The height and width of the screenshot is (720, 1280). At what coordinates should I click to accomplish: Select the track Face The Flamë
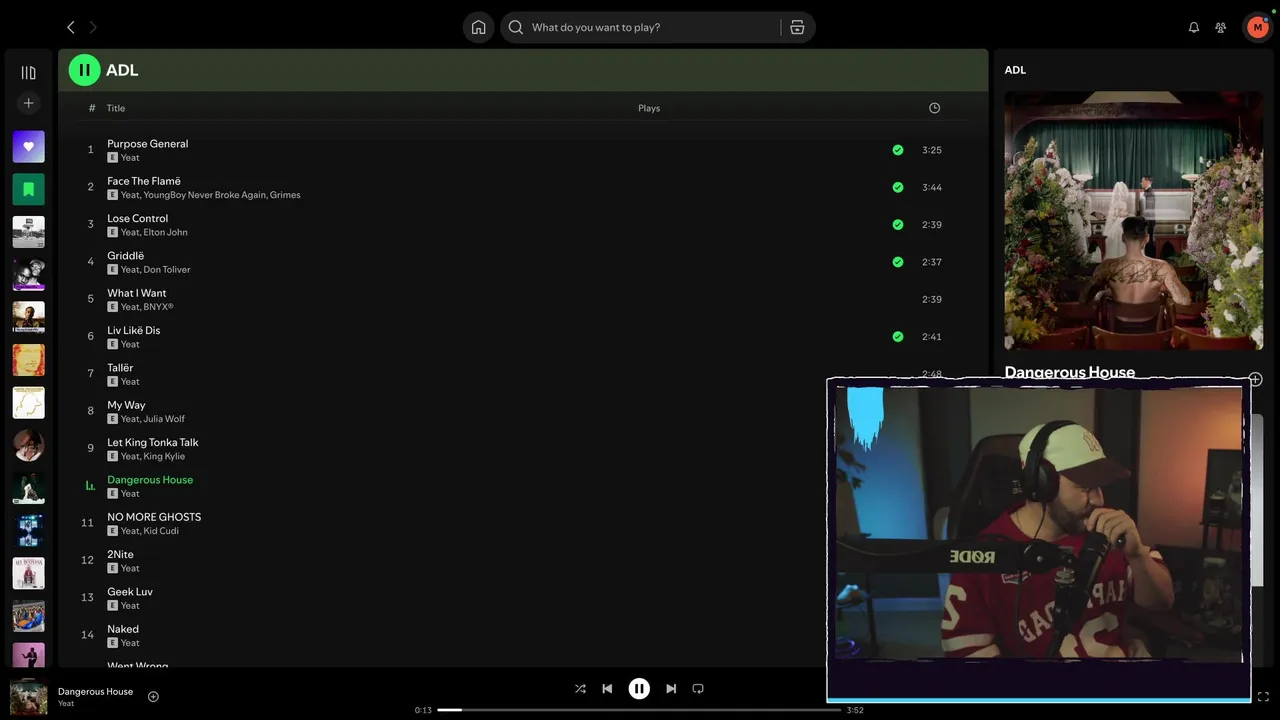pyautogui.click(x=144, y=181)
